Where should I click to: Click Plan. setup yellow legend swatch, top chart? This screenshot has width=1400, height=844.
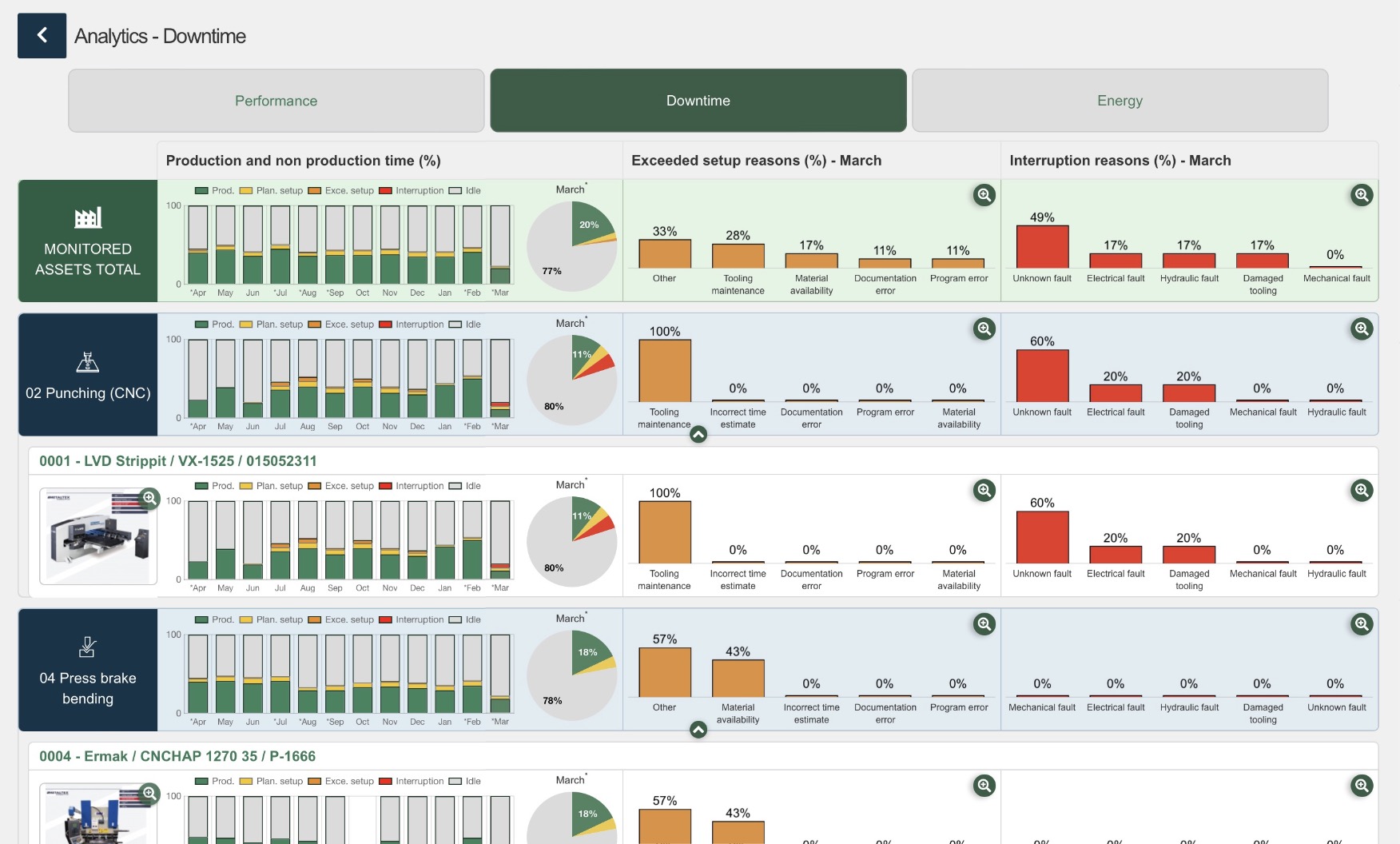point(246,191)
